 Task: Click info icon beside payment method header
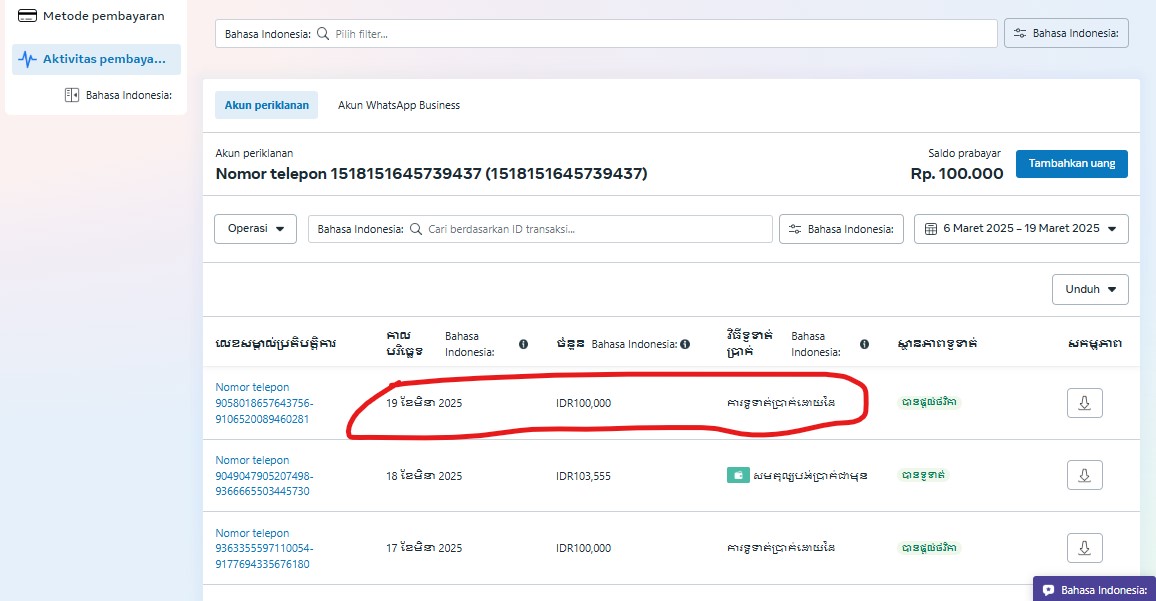(864, 344)
